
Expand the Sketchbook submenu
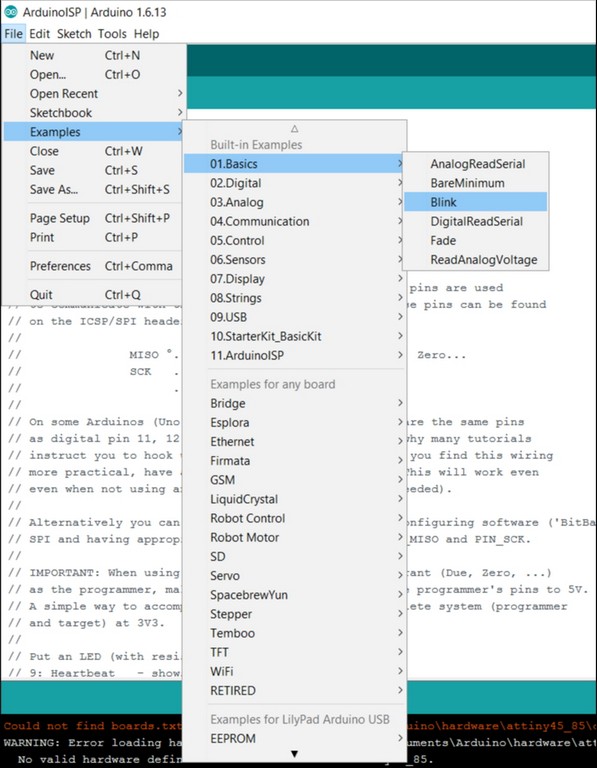tap(93, 113)
